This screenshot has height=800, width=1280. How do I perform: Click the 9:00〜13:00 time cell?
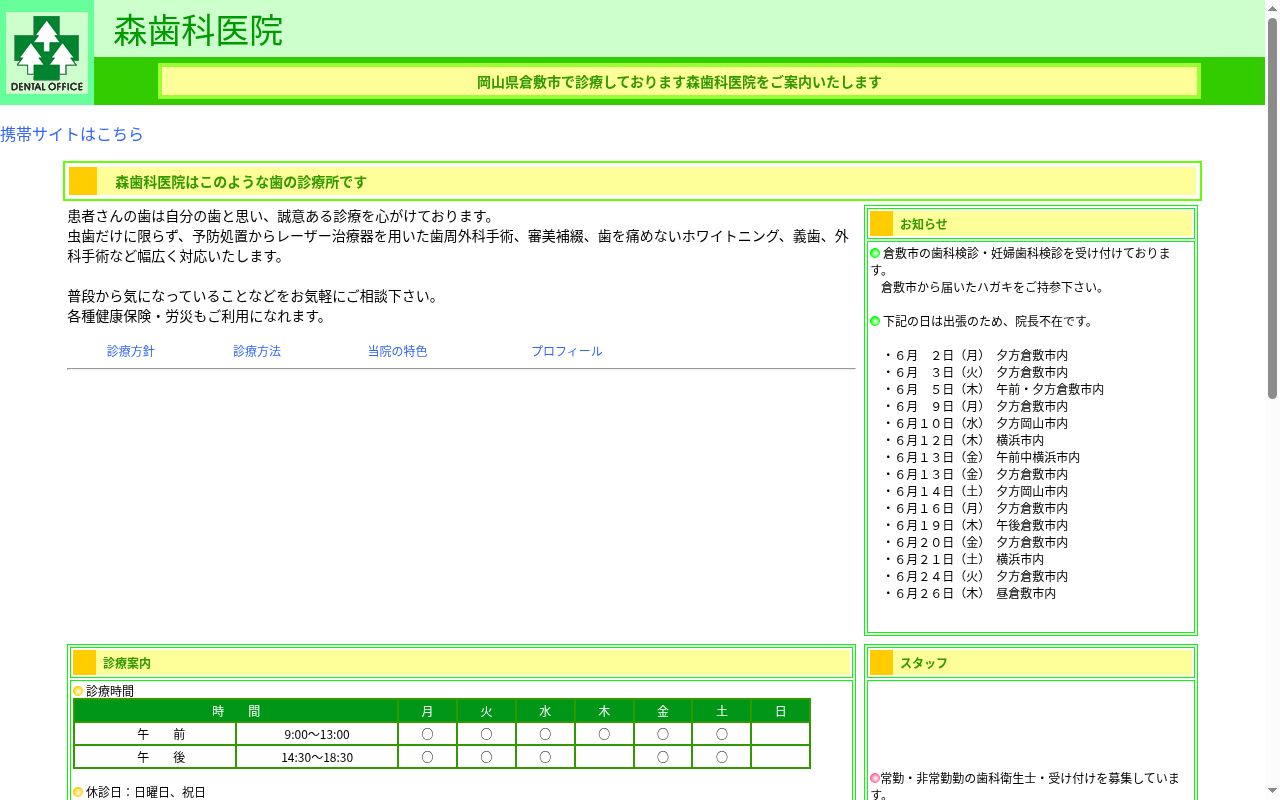(x=317, y=734)
